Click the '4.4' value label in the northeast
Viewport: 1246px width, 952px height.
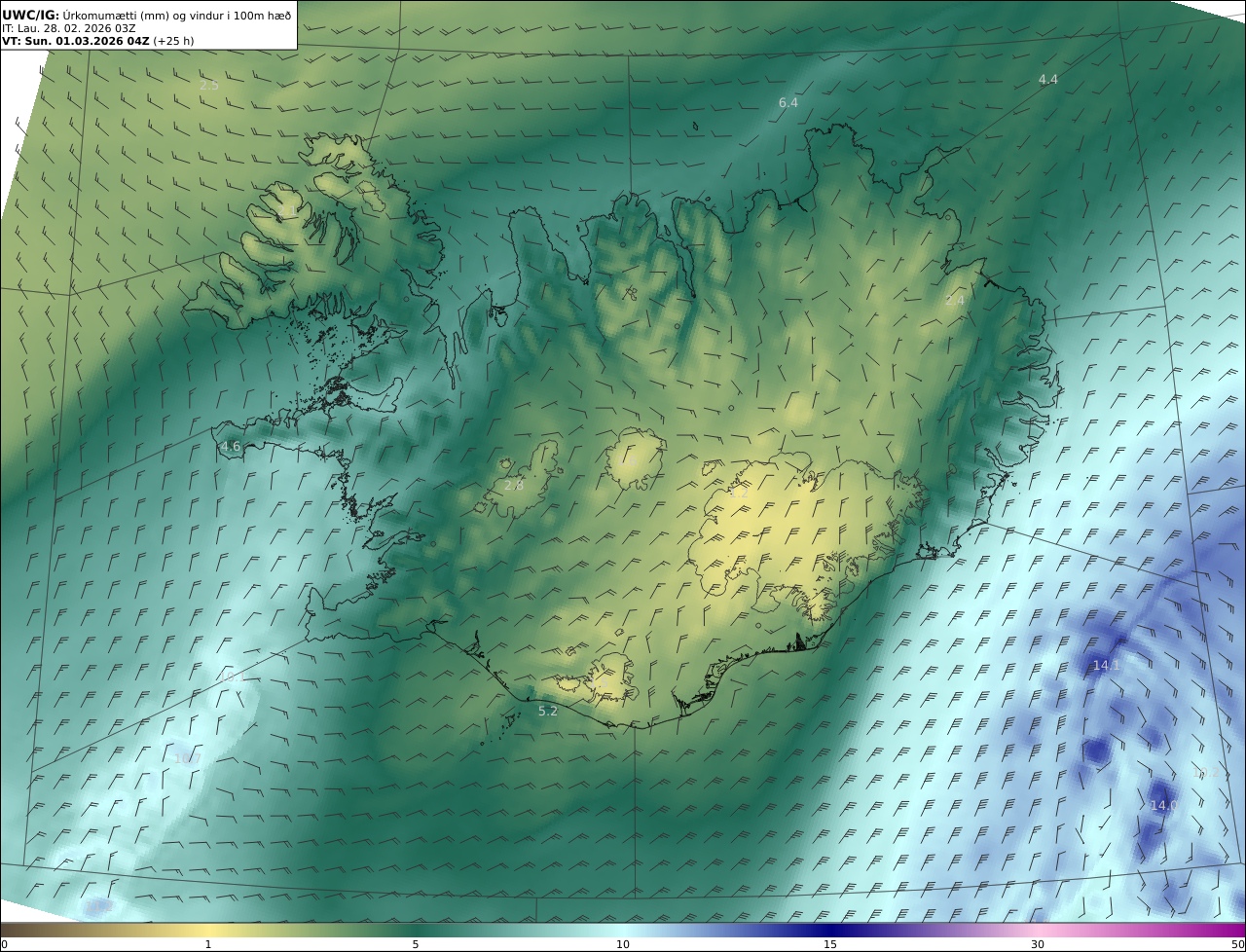pos(1047,80)
